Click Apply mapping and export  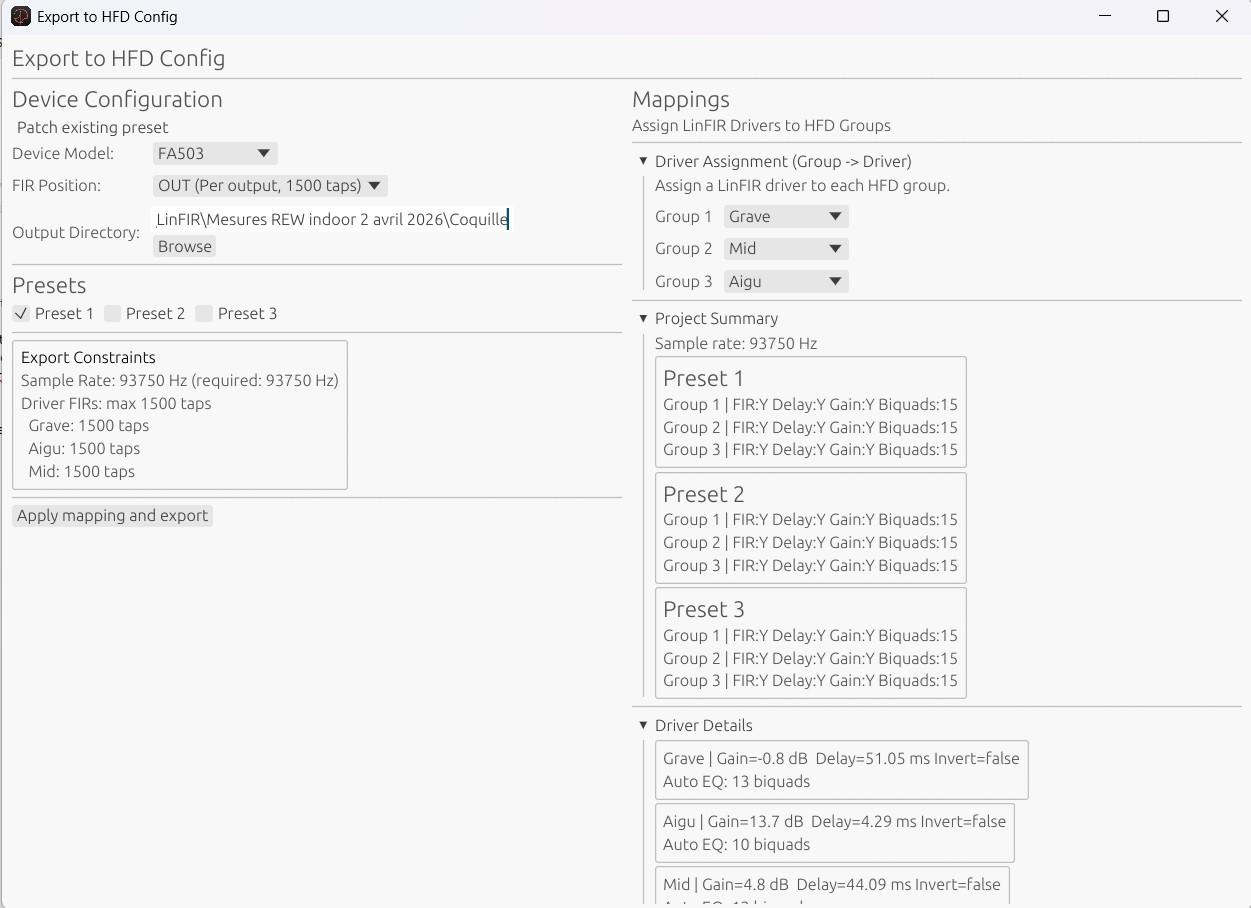(x=113, y=516)
